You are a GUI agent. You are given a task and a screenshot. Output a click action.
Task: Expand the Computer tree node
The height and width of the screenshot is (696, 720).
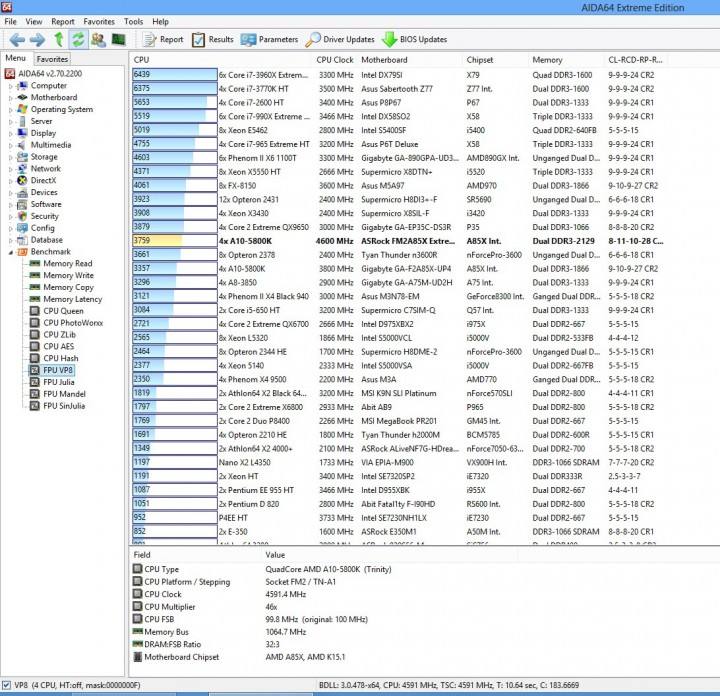tap(11, 86)
